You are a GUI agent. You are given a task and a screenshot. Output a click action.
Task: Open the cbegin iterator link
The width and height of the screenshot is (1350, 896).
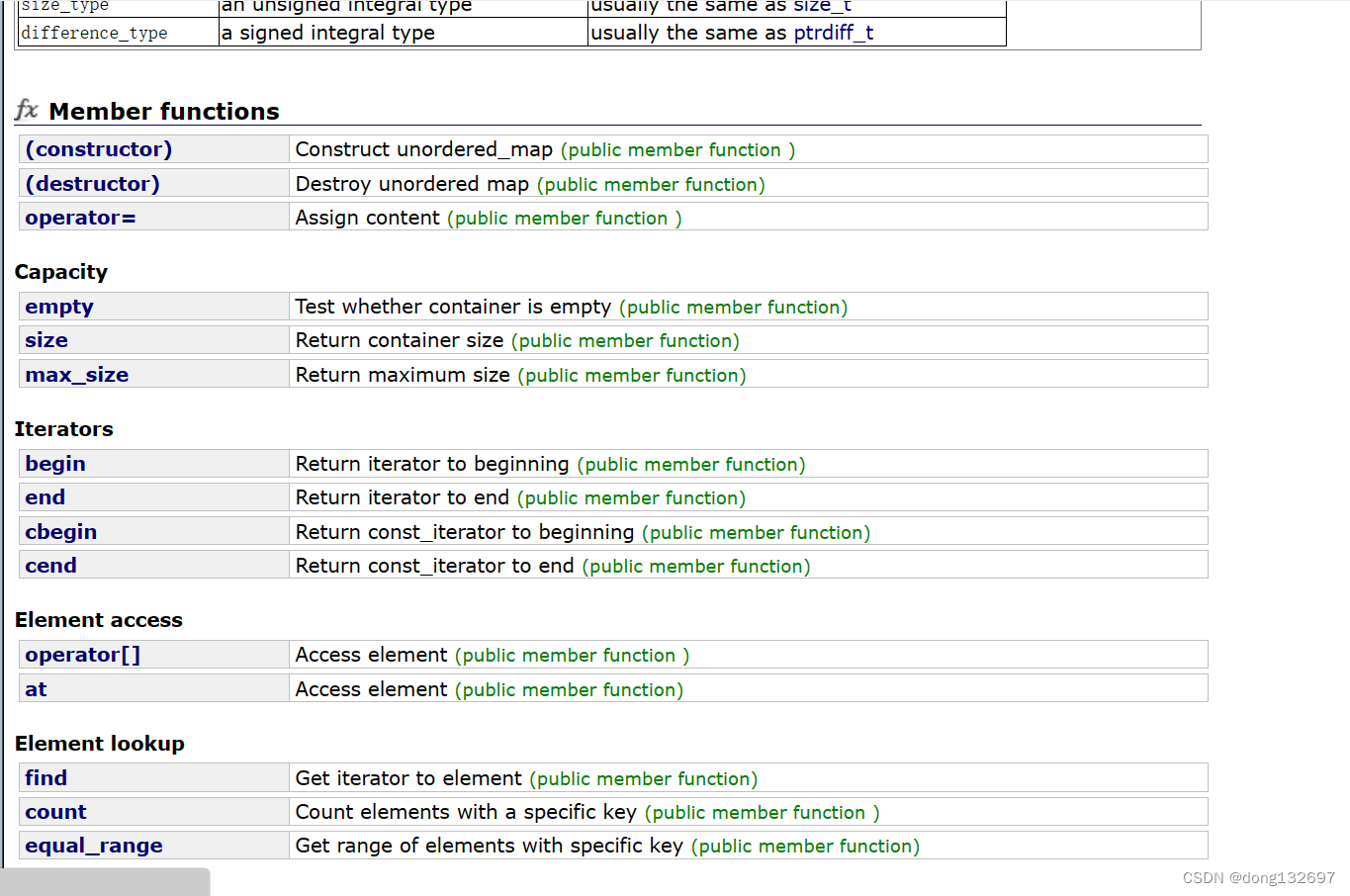click(61, 532)
